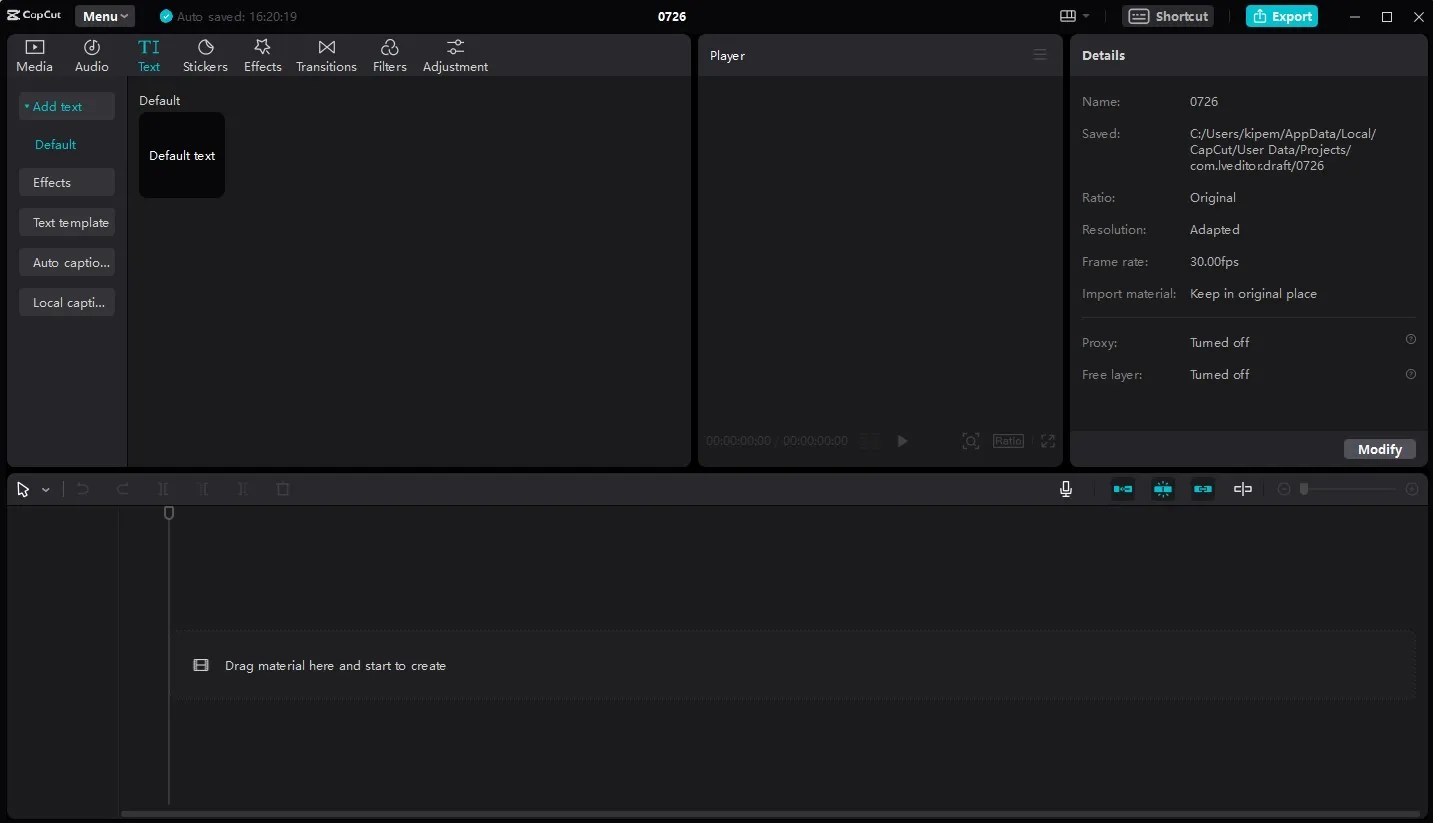This screenshot has height=823, width=1433.
Task: Open the Player panel menu
Action: click(1040, 55)
